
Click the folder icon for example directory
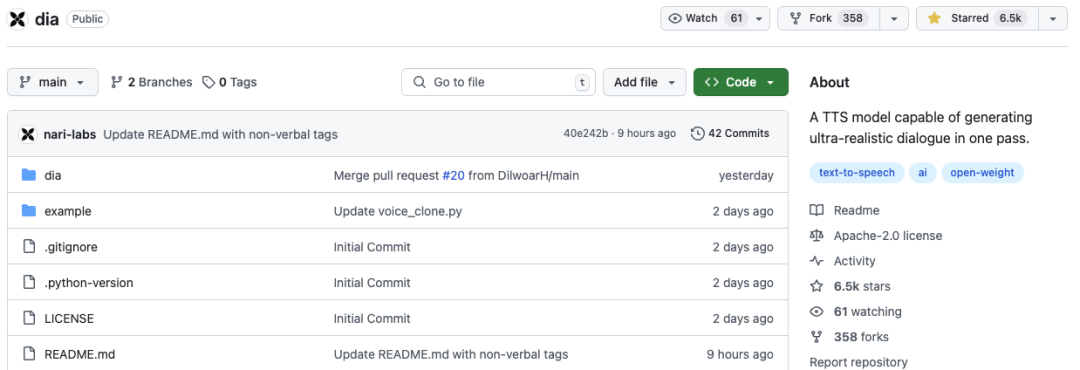tap(28, 211)
